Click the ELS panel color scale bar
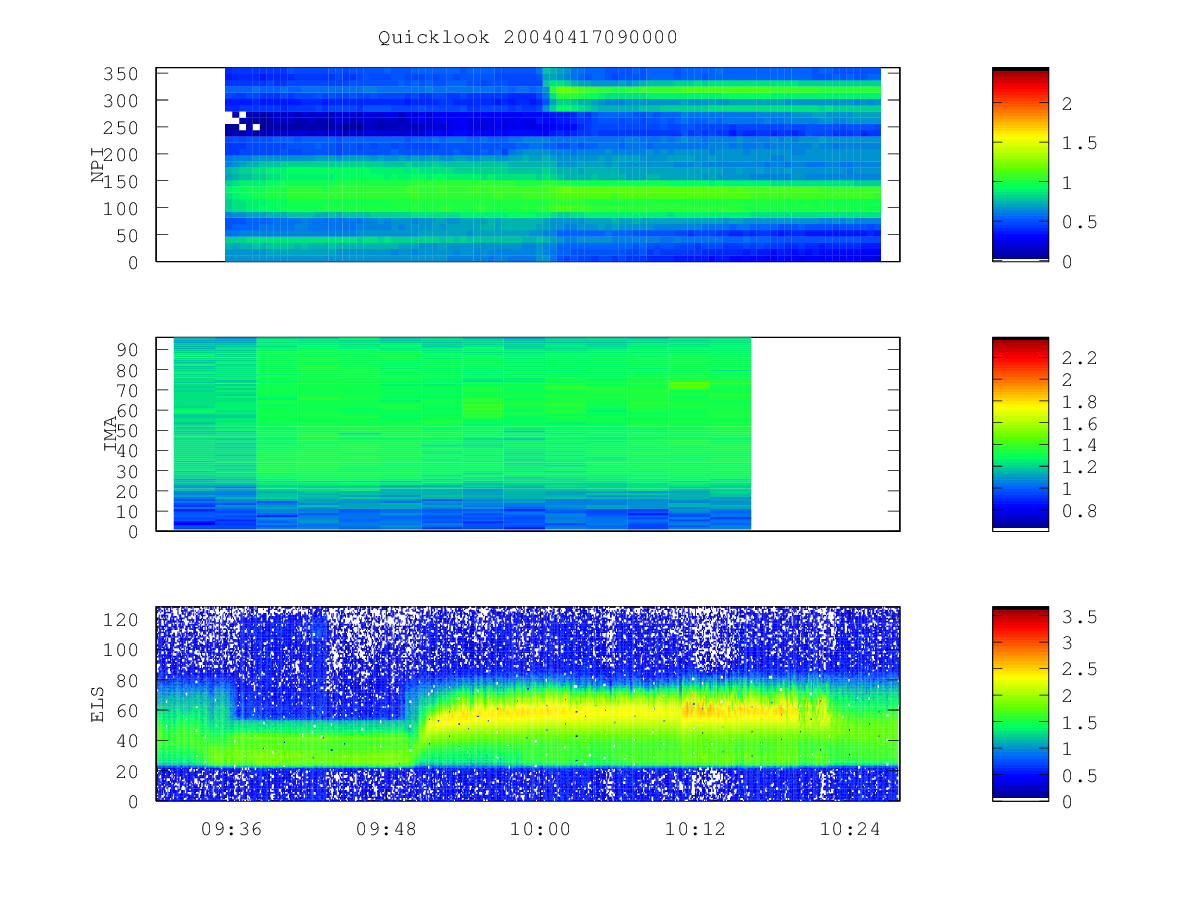1200x900 pixels. (x=1020, y=704)
